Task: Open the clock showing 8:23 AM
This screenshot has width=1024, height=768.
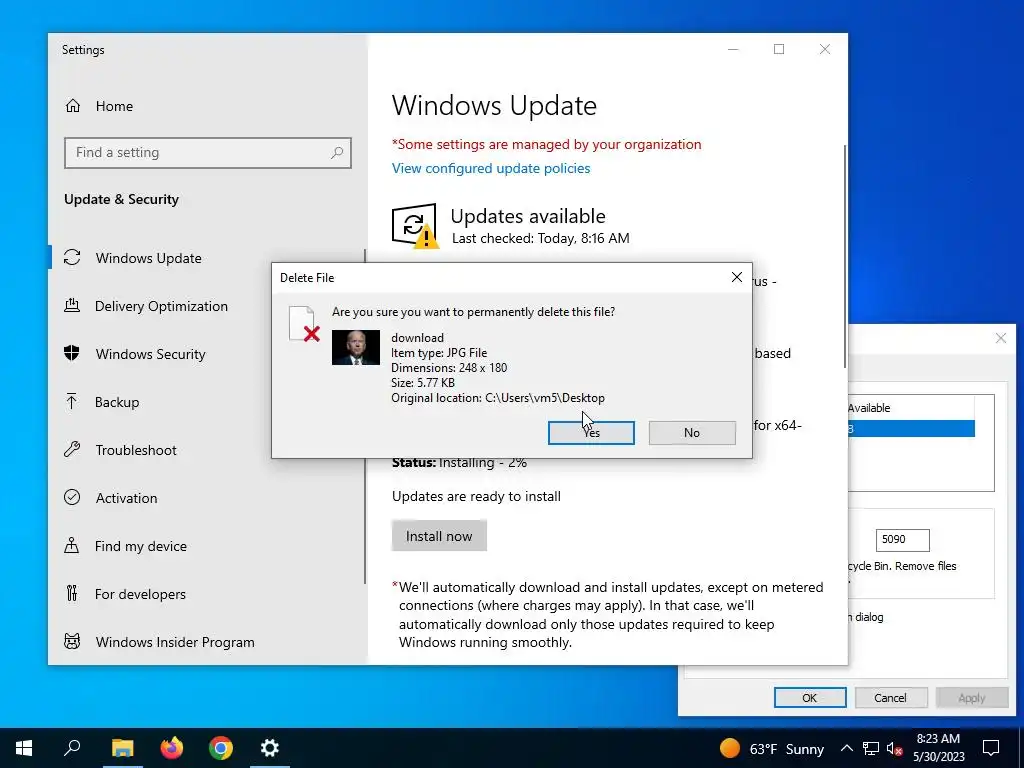Action: click(938, 748)
